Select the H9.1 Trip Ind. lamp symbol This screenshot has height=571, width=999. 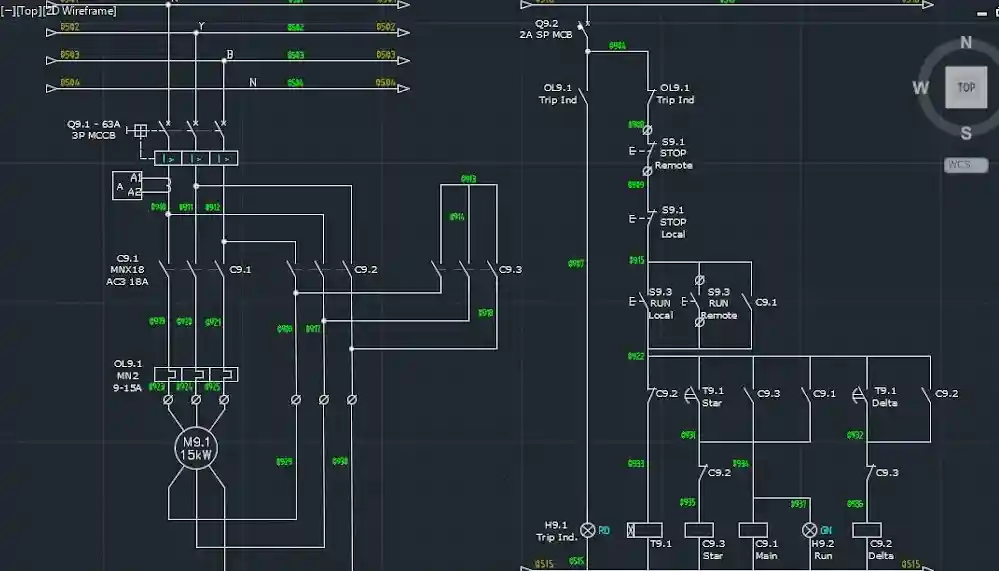coord(588,530)
